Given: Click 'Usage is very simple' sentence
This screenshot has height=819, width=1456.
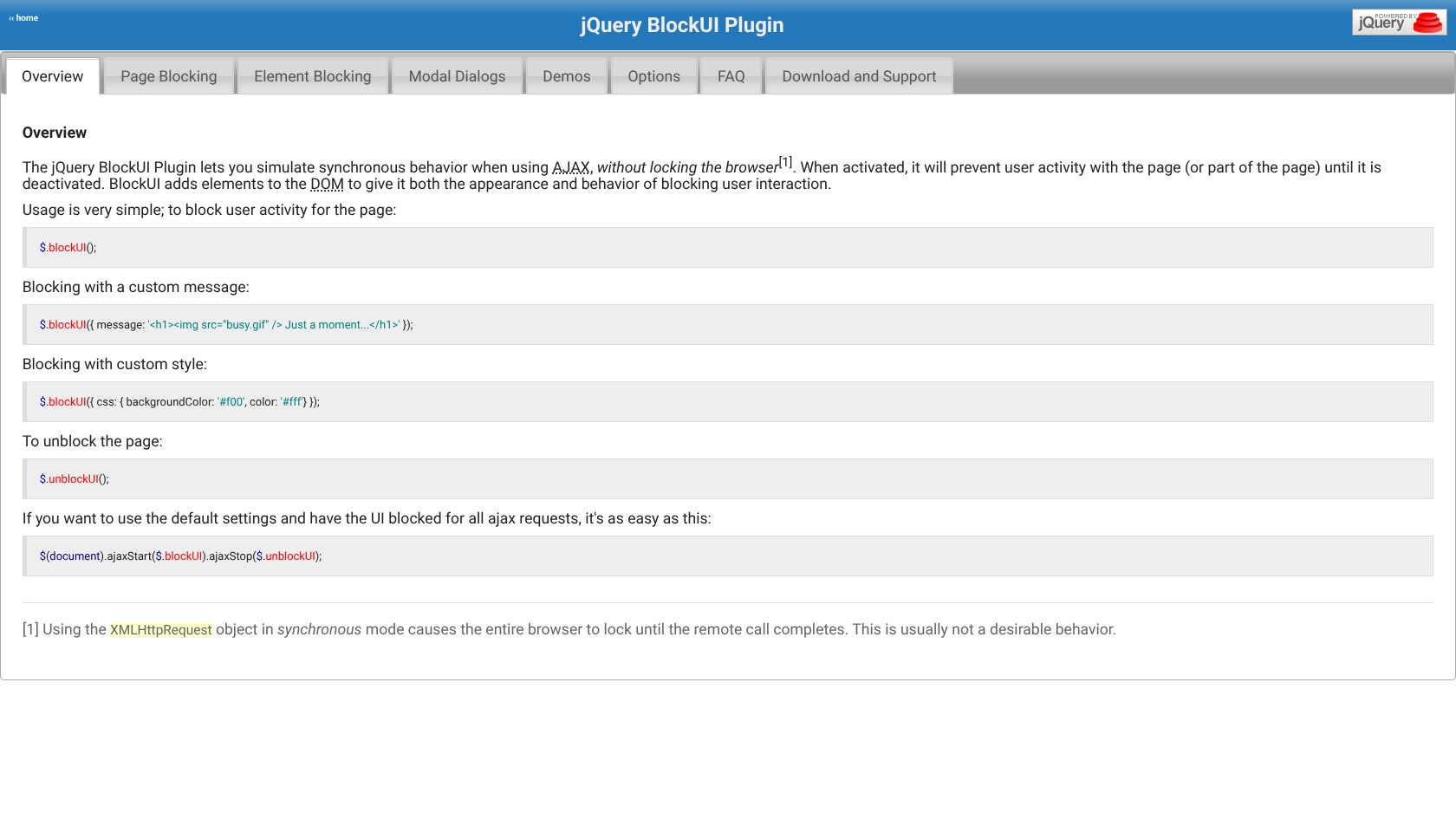Looking at the screenshot, I should (209, 210).
